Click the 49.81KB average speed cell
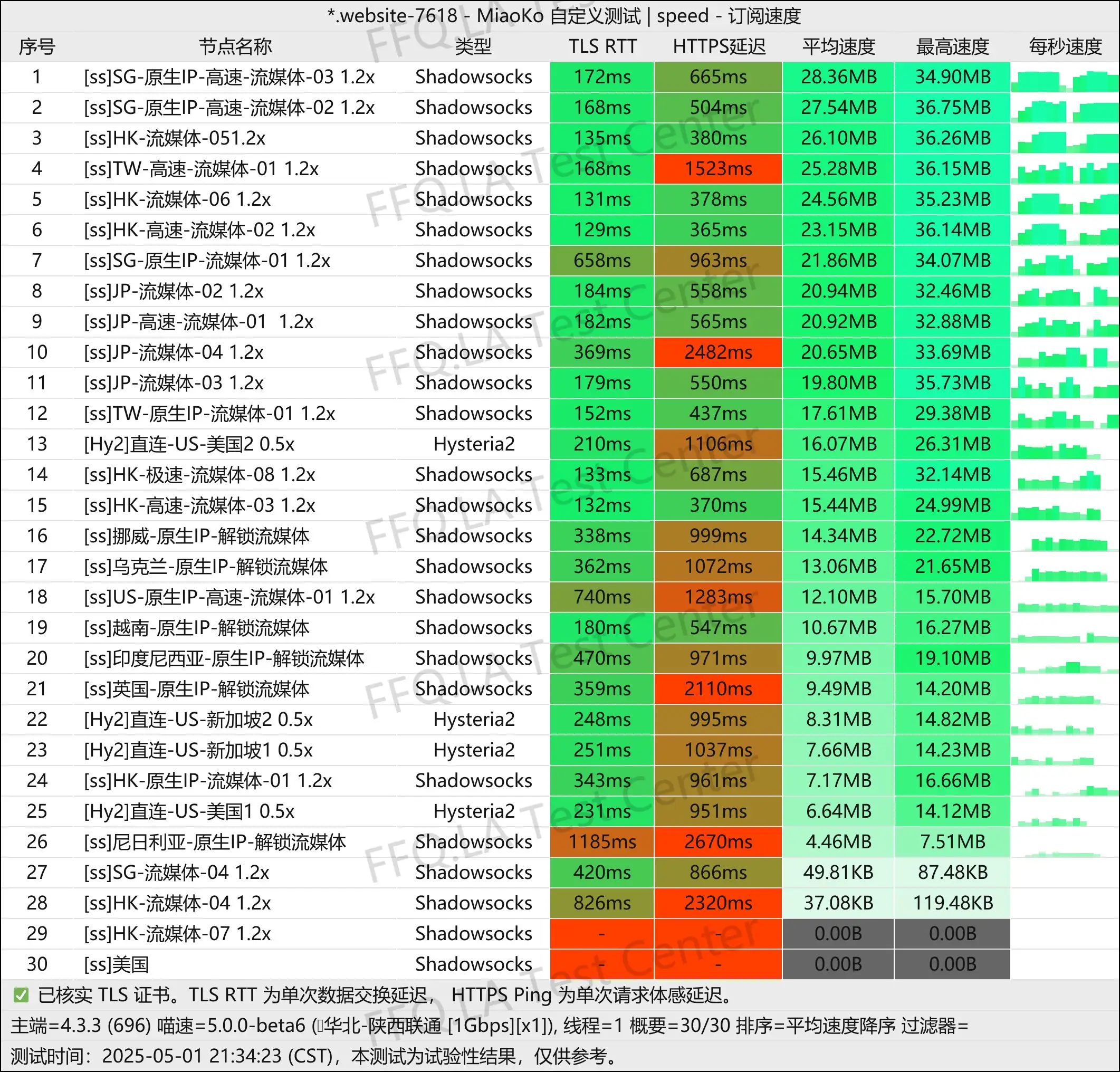 point(838,873)
